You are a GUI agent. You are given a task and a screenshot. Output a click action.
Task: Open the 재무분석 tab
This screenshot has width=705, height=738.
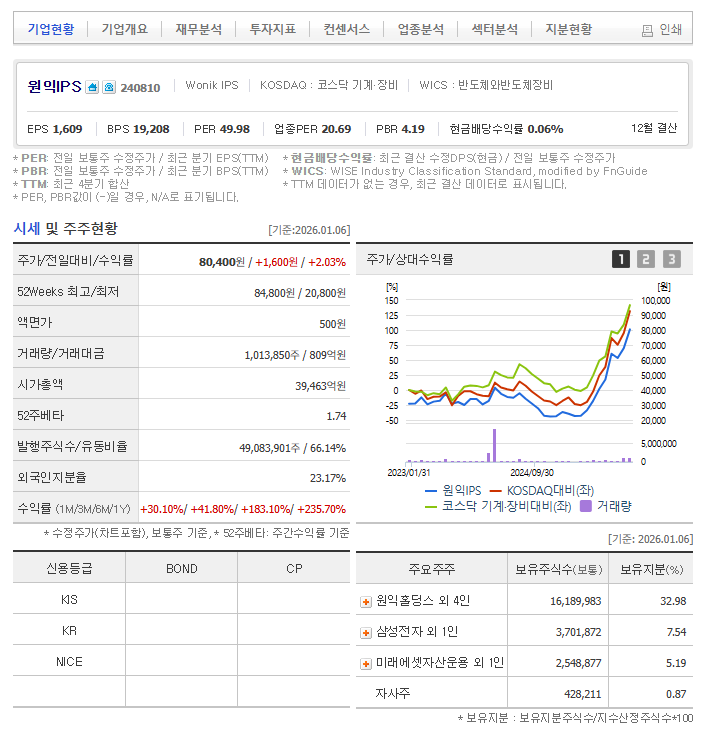pyautogui.click(x=199, y=29)
